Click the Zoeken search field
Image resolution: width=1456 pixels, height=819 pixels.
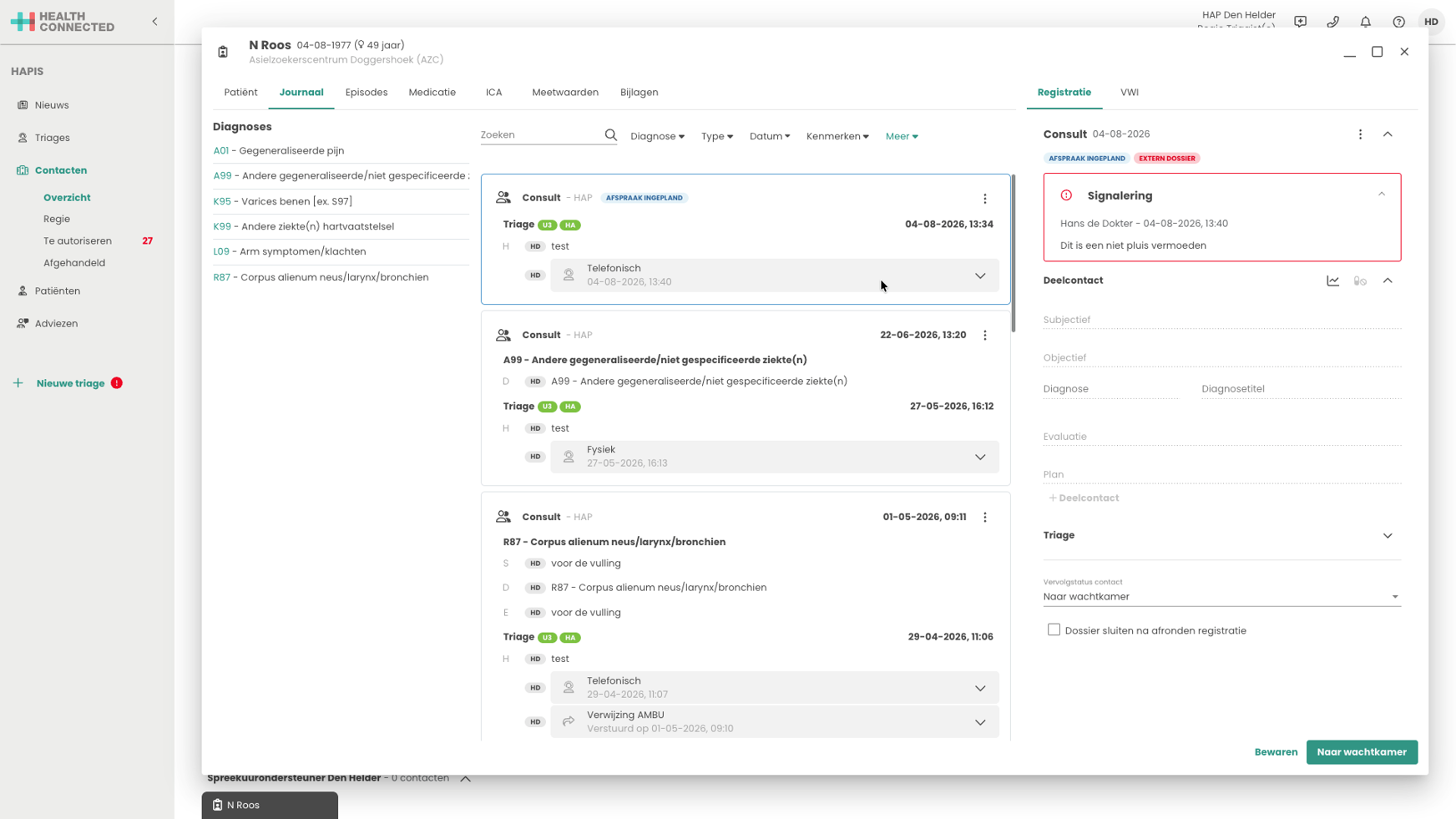click(541, 135)
